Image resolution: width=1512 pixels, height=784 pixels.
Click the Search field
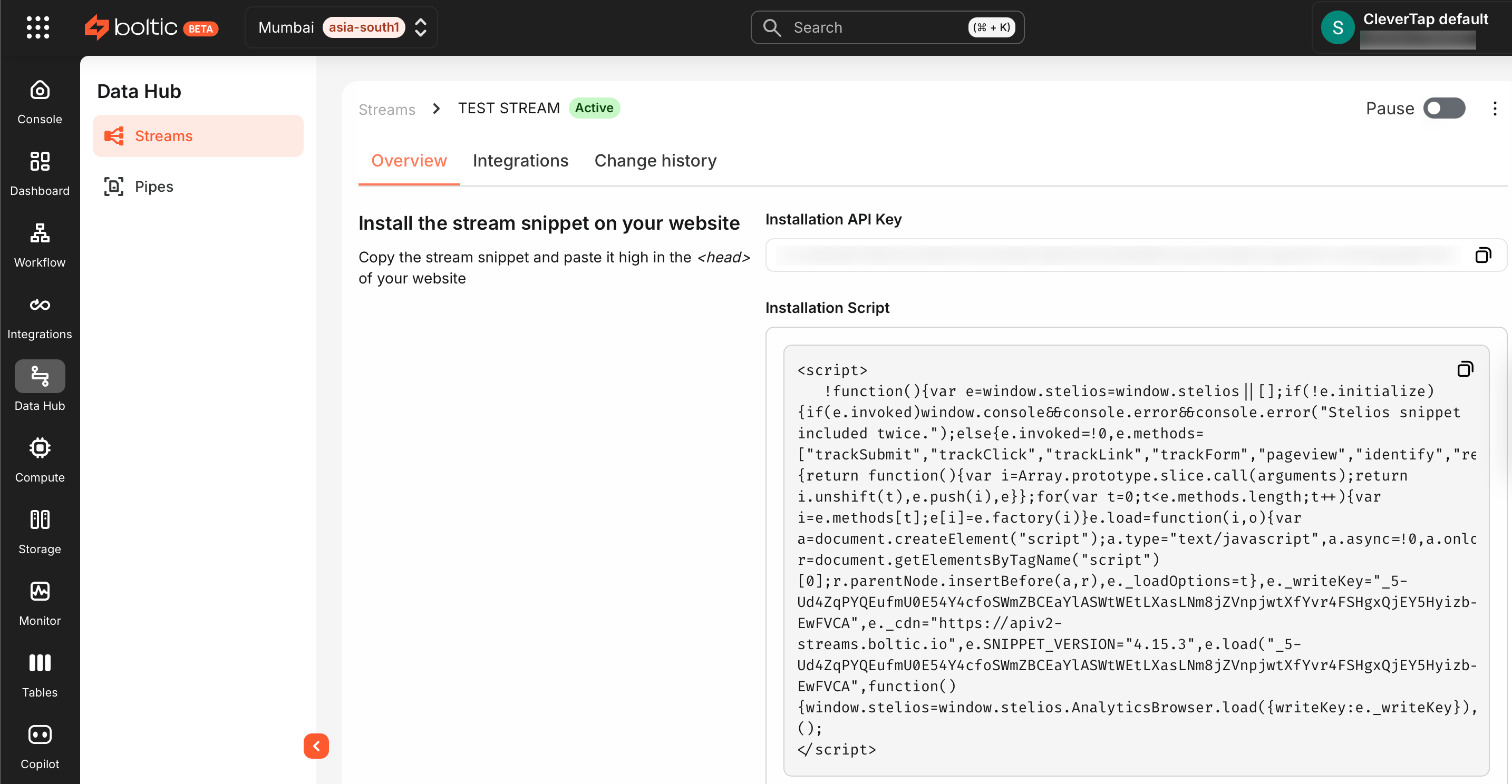tap(887, 27)
